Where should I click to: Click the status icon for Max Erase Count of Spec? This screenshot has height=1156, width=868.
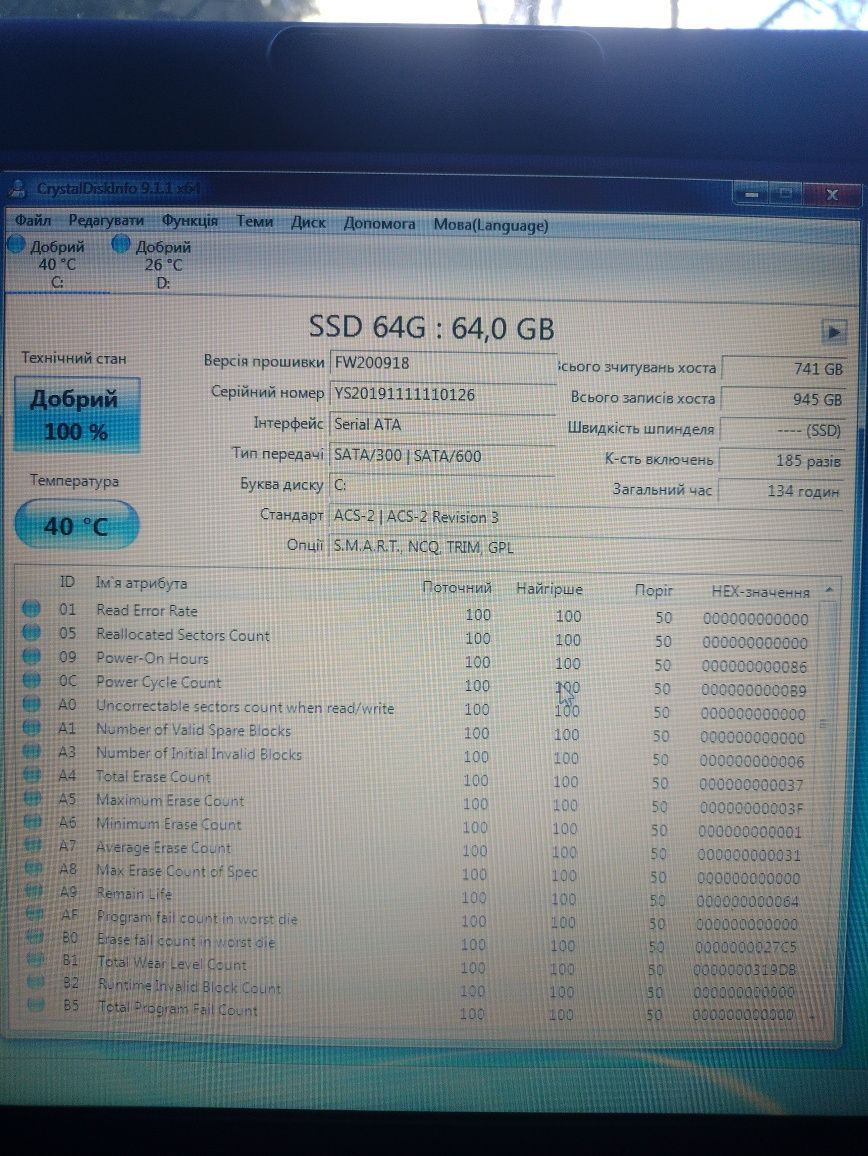[33, 868]
